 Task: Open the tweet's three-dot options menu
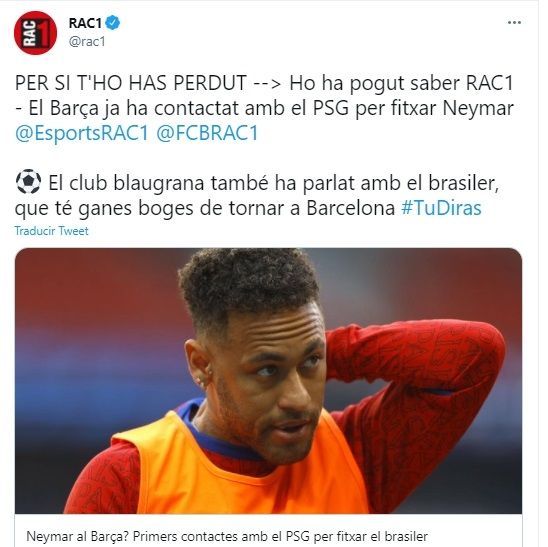point(514,23)
